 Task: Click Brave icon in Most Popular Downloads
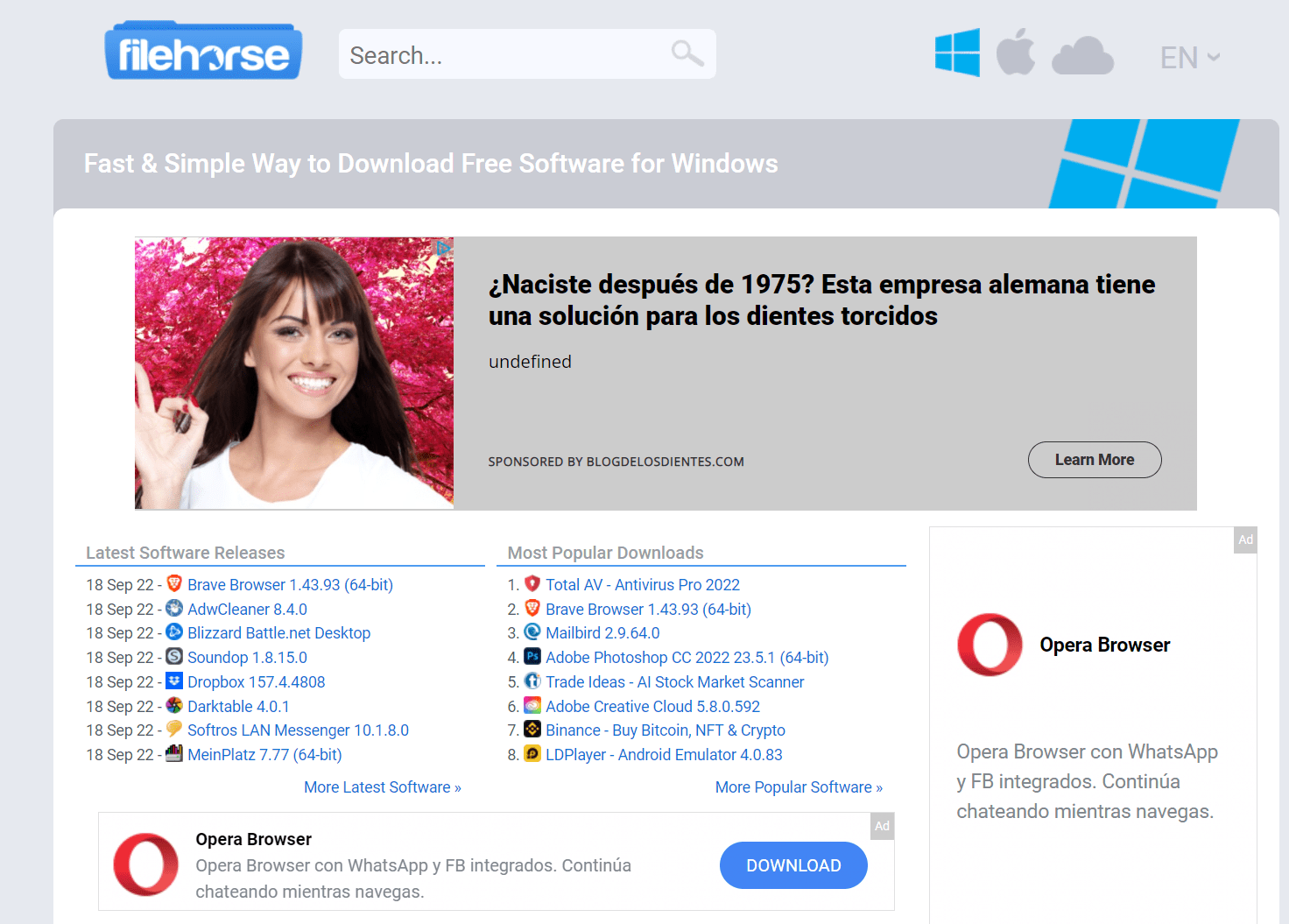[532, 608]
